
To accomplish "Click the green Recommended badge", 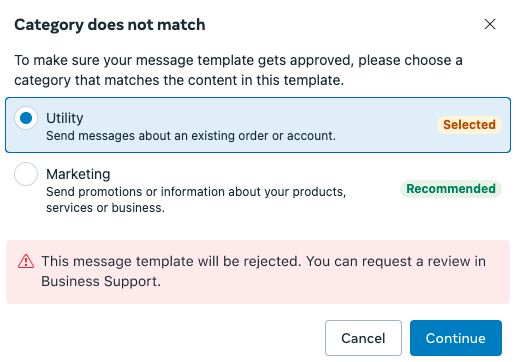I will 451,189.
